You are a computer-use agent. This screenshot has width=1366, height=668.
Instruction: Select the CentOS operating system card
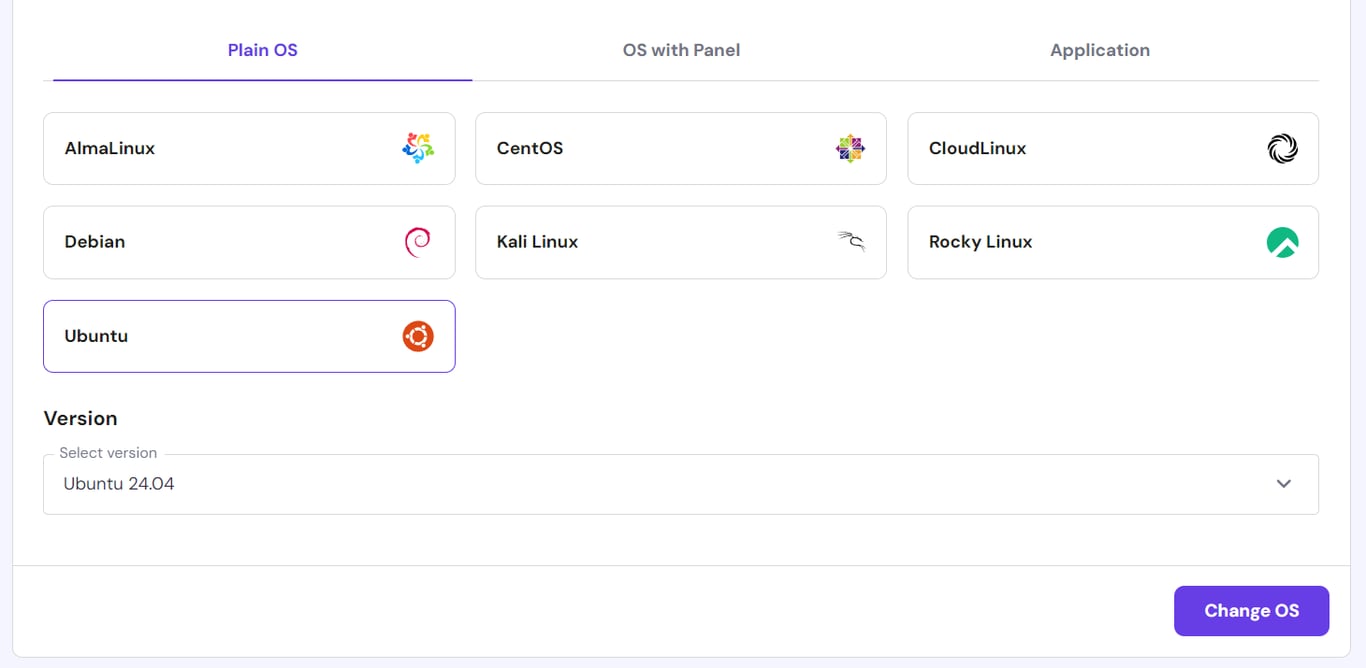[x=681, y=148]
